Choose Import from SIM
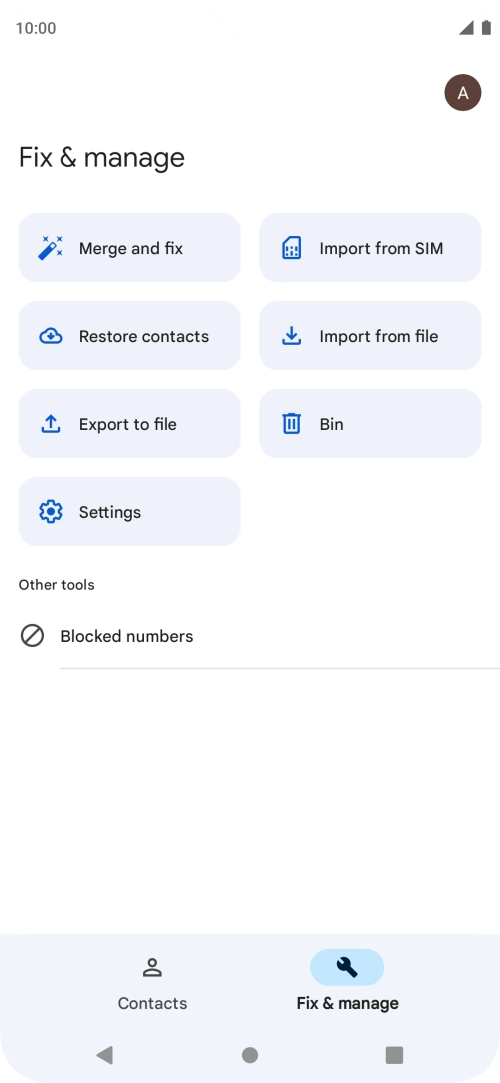The height and width of the screenshot is (1083, 500). coord(370,247)
